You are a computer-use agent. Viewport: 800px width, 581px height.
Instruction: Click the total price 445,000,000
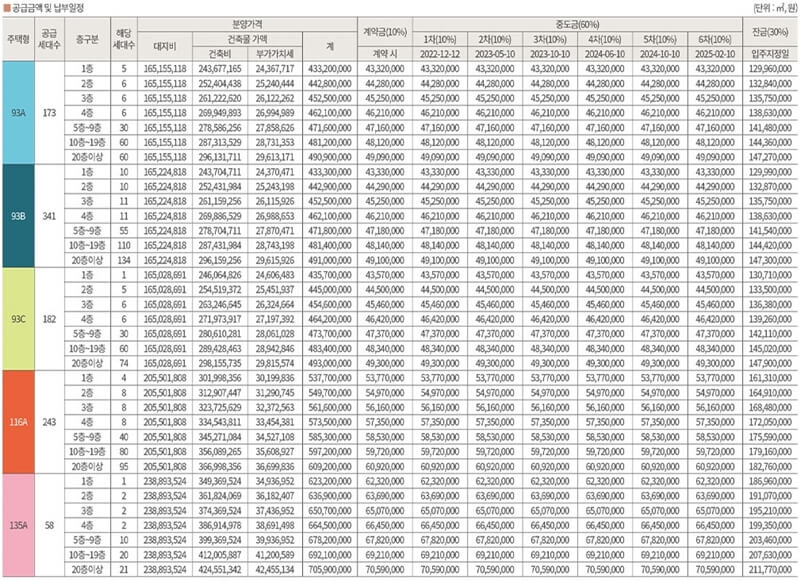tap(330, 290)
